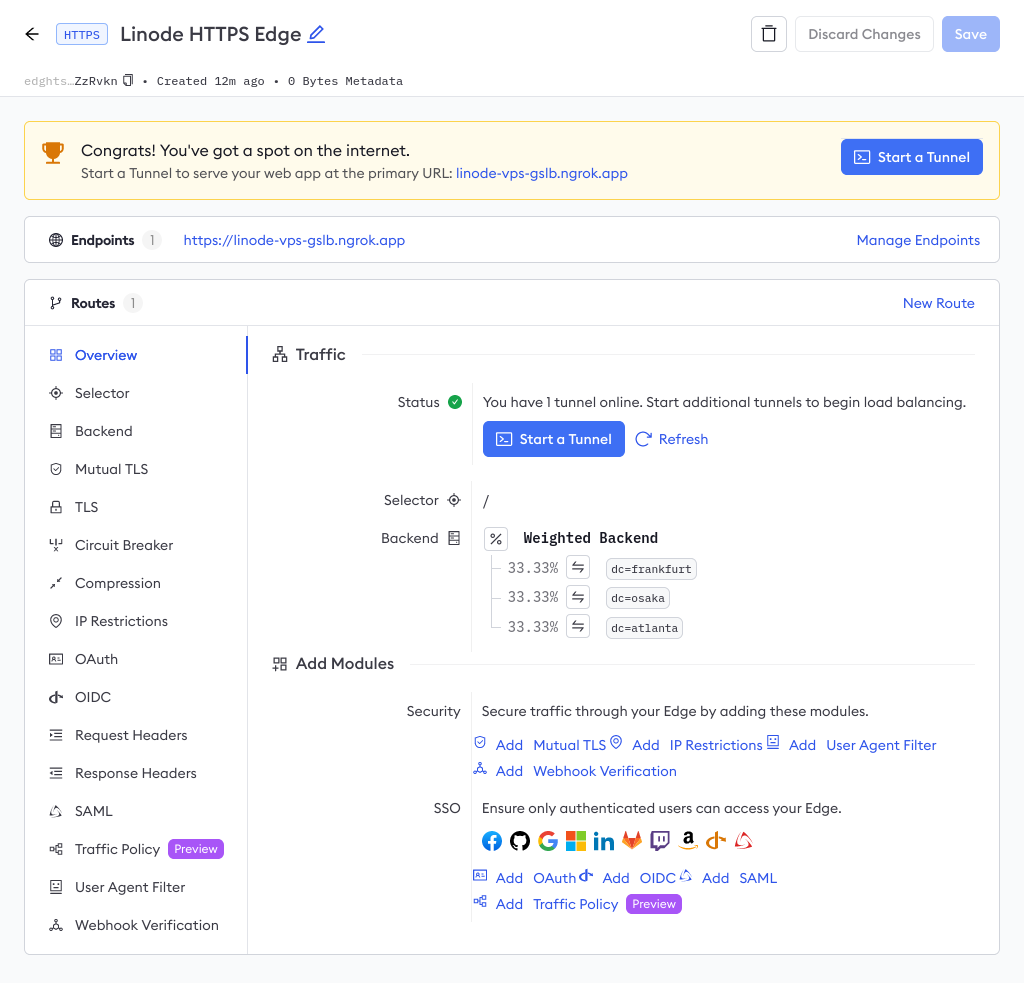Click tunnel arrows icon for dc=atlanta
The height and width of the screenshot is (983, 1024).
578,626
